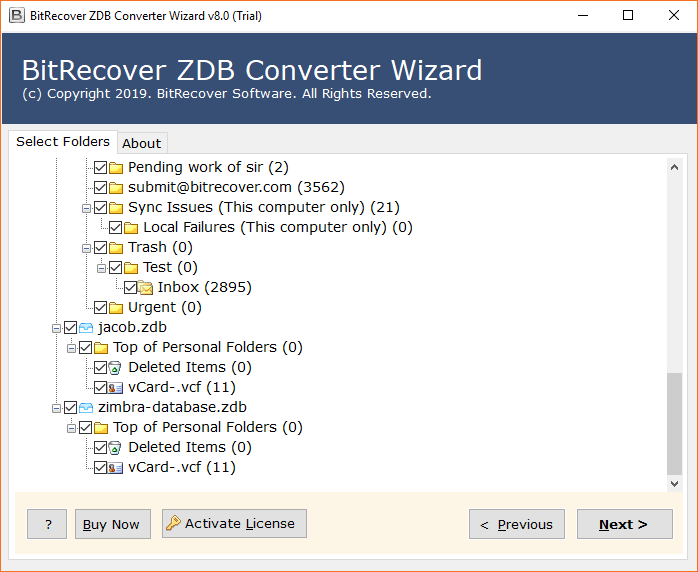Click Deleted Items recycle icon under zimbra-database.zdb
Screen dimensions: 698x572
[115, 448]
